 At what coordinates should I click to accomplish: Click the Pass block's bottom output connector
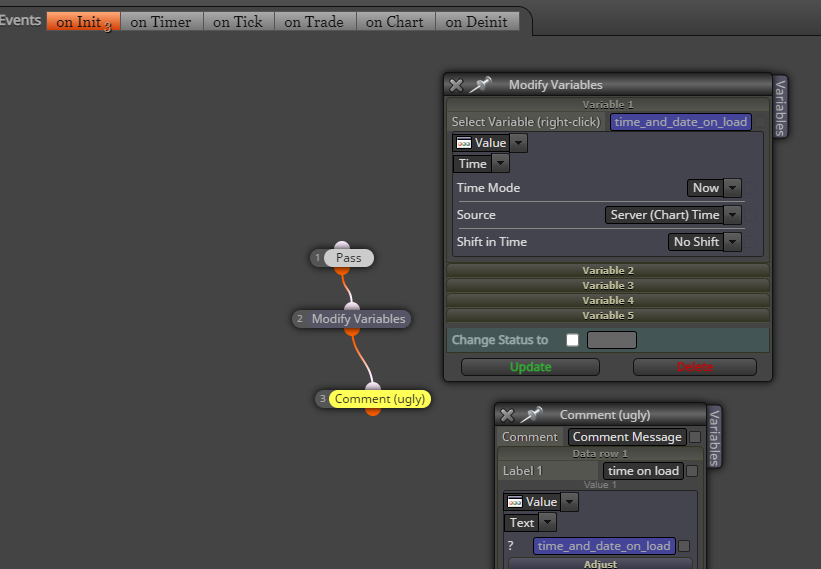342,271
